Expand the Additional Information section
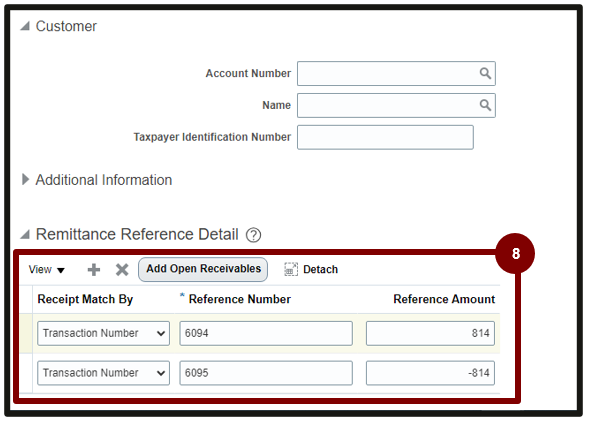Viewport: 590px width, 424px height. click(25, 179)
